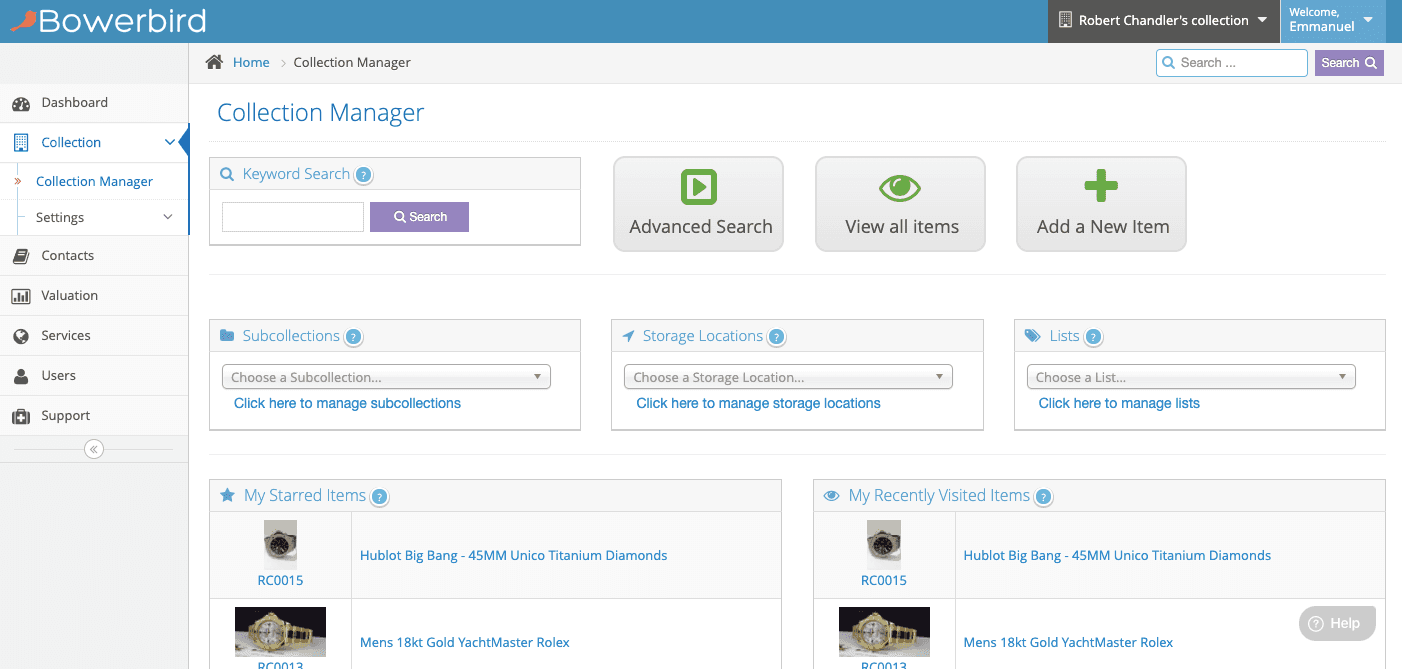
Task: Open the Choose a Storage Location dropdown
Action: coord(788,377)
